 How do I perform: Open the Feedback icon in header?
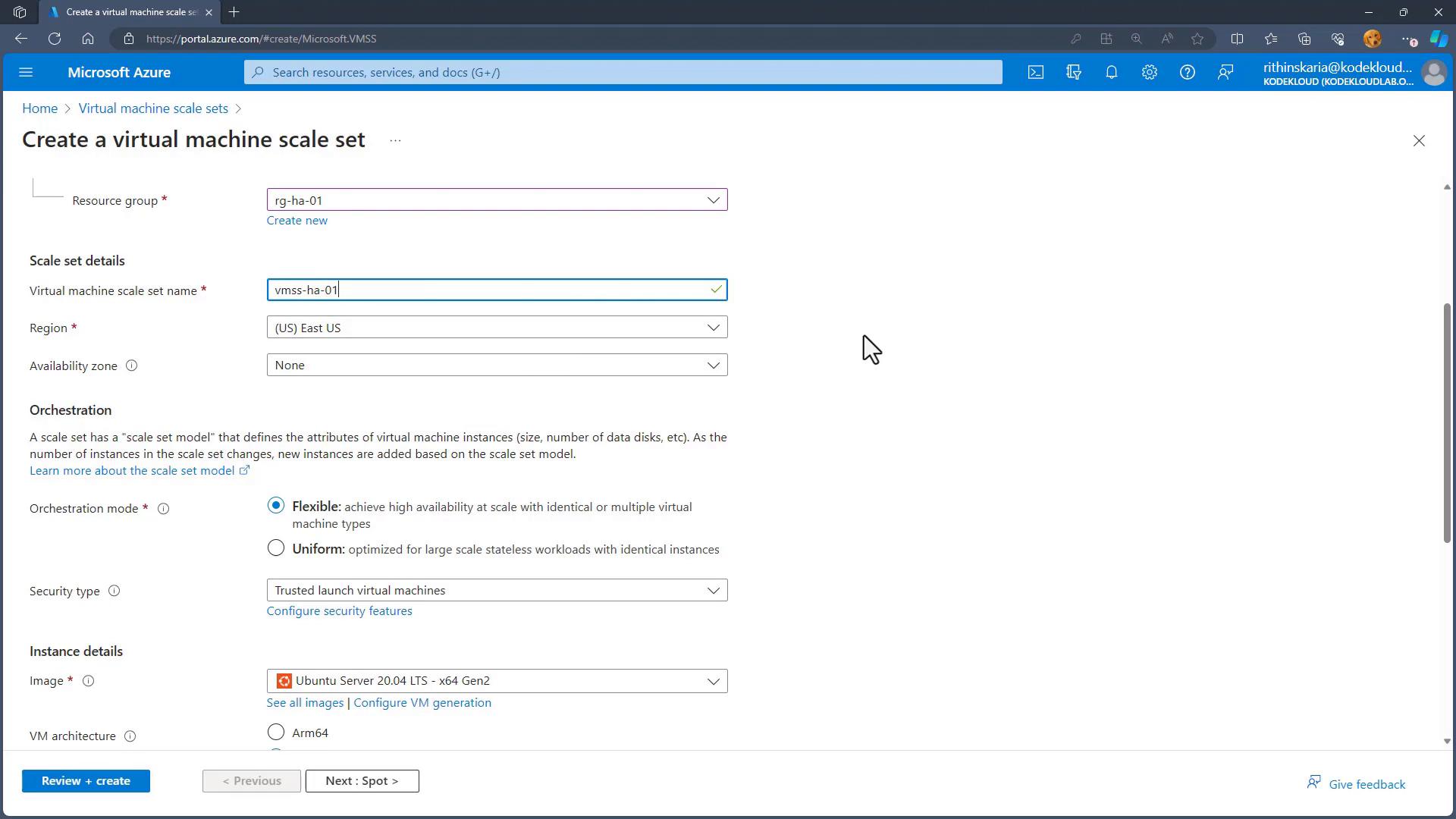pyautogui.click(x=1225, y=72)
